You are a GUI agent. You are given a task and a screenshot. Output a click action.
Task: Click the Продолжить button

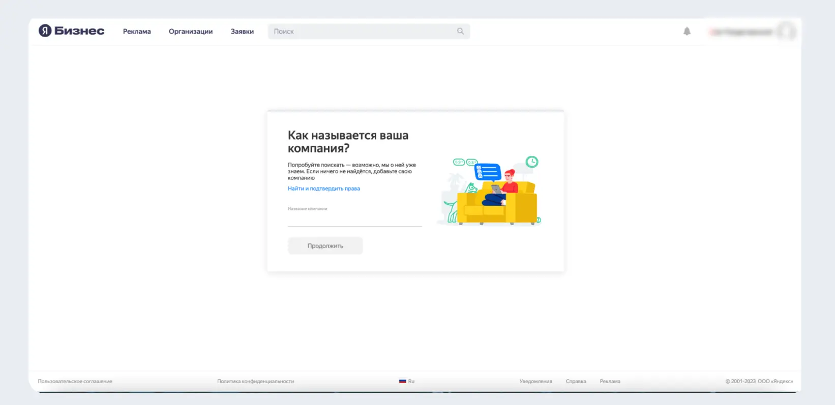pos(325,246)
